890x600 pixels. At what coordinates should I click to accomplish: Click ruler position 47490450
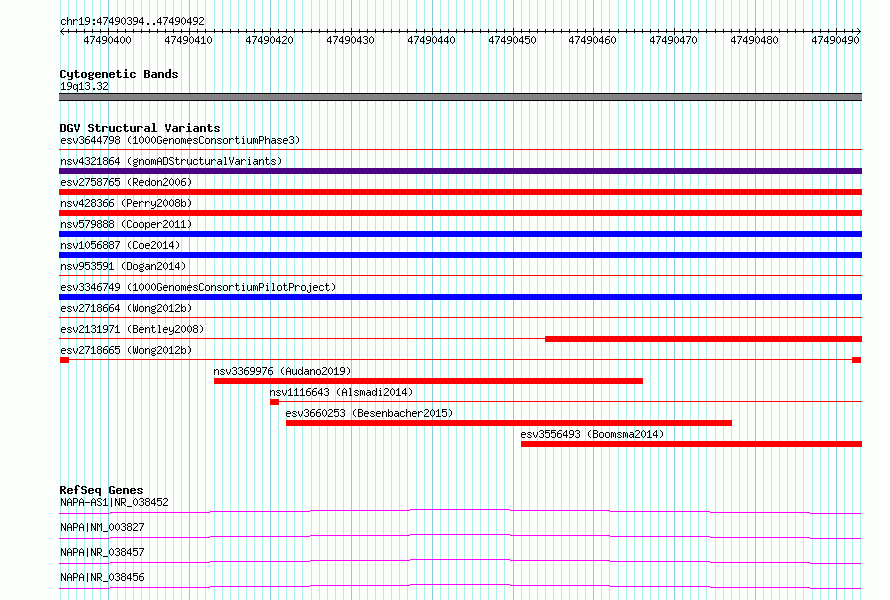pyautogui.click(x=512, y=40)
